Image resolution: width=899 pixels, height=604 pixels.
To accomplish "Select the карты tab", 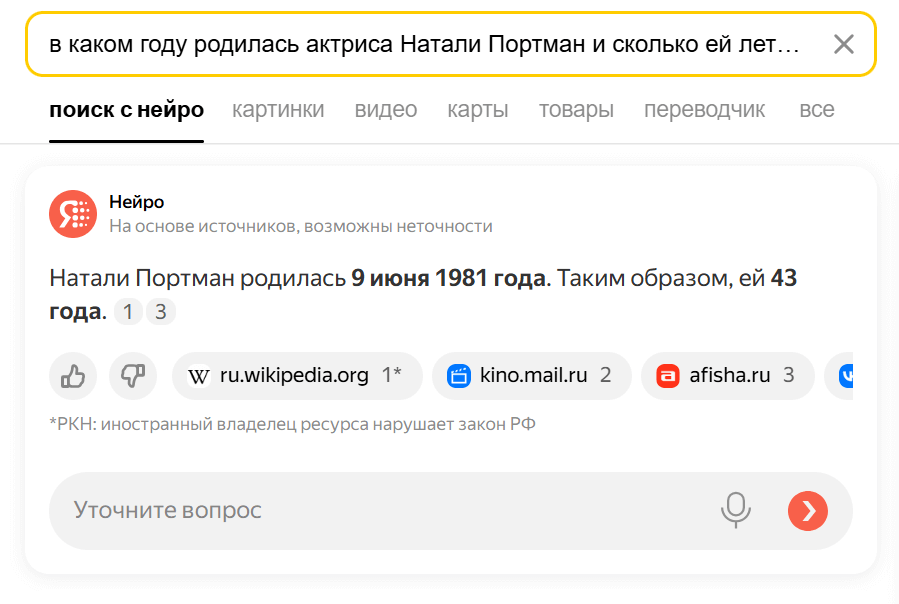I will click(477, 110).
